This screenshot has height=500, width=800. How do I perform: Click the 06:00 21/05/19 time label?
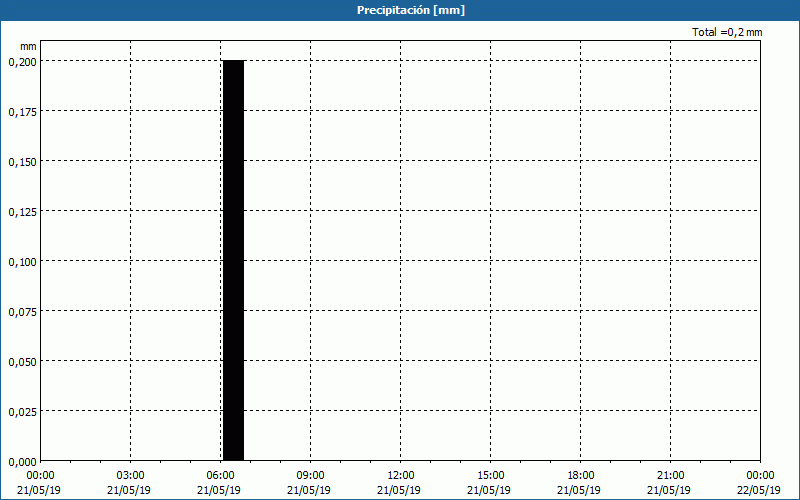[x=219, y=483]
